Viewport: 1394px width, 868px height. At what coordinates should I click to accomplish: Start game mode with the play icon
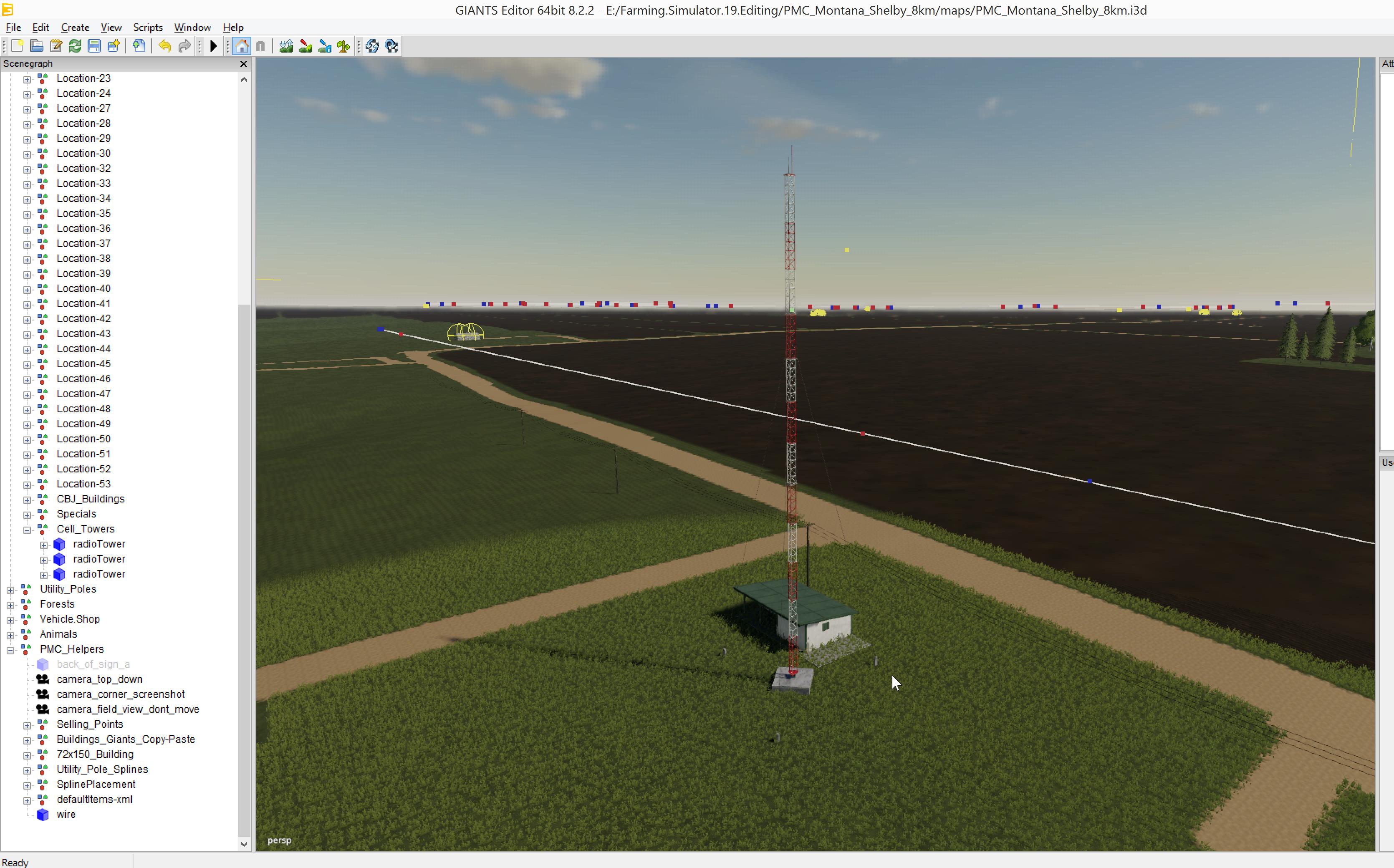coord(214,46)
